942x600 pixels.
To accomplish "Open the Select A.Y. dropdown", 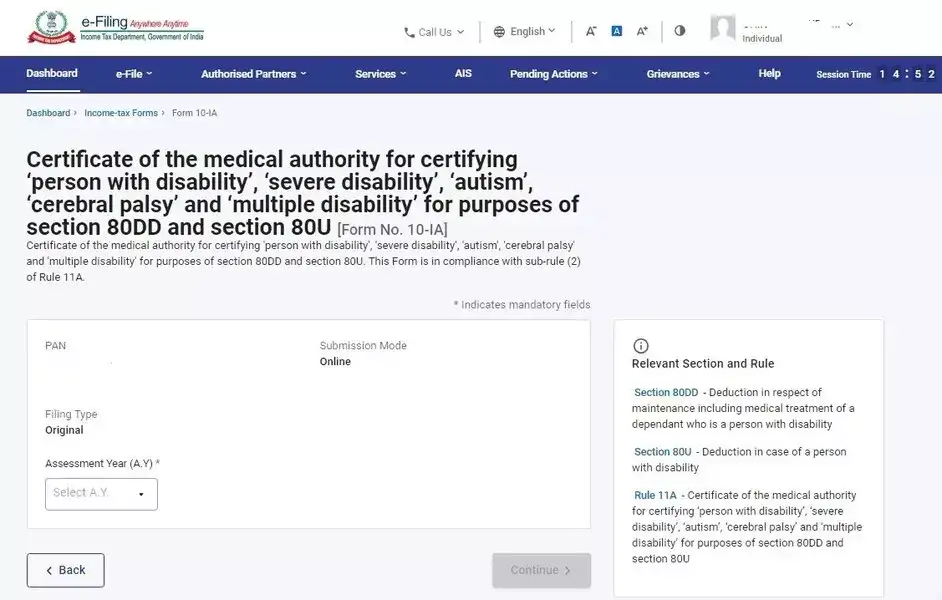I will pyautogui.click(x=100, y=493).
